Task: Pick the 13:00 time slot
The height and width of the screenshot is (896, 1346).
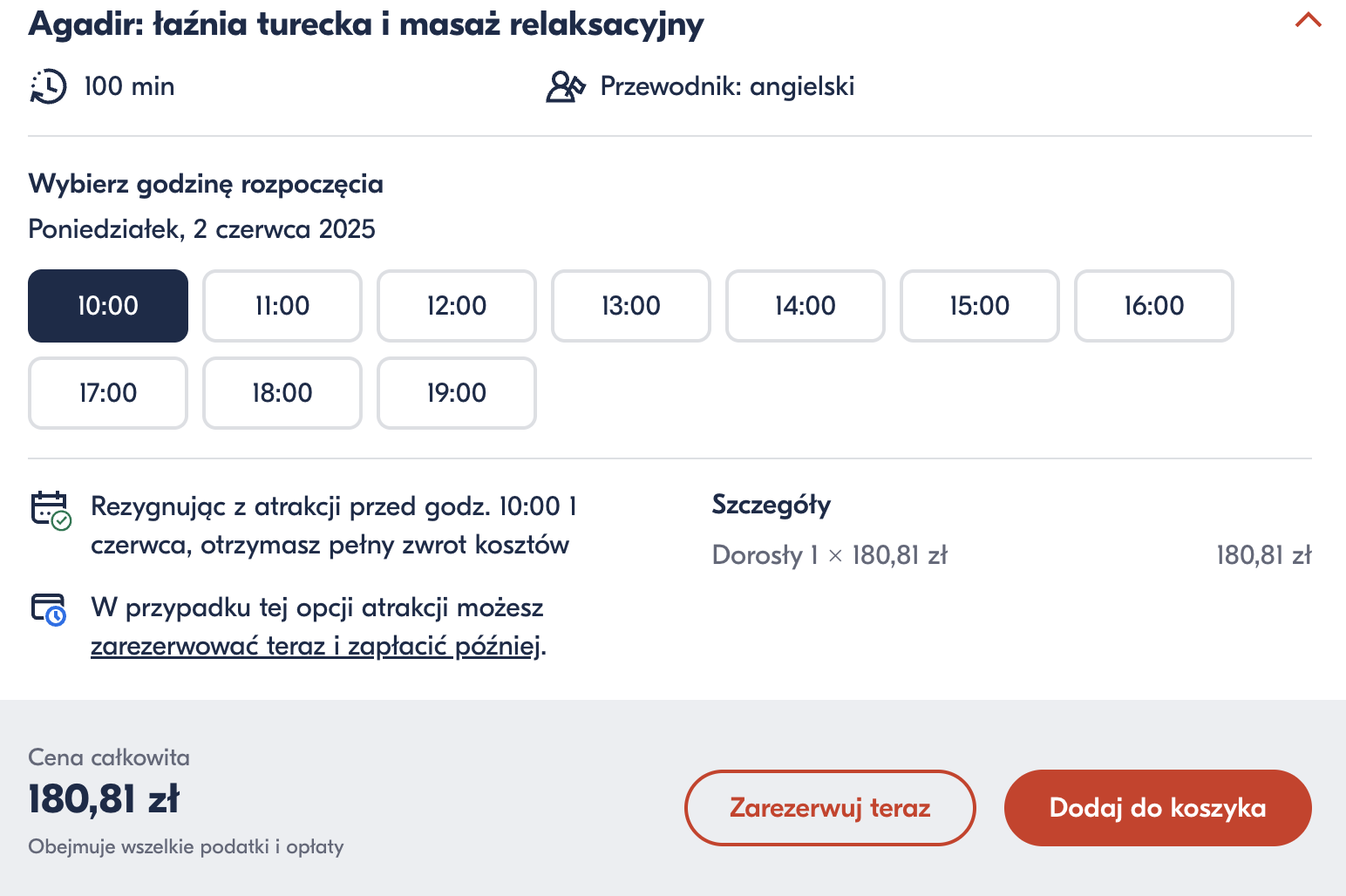Action: [x=631, y=306]
